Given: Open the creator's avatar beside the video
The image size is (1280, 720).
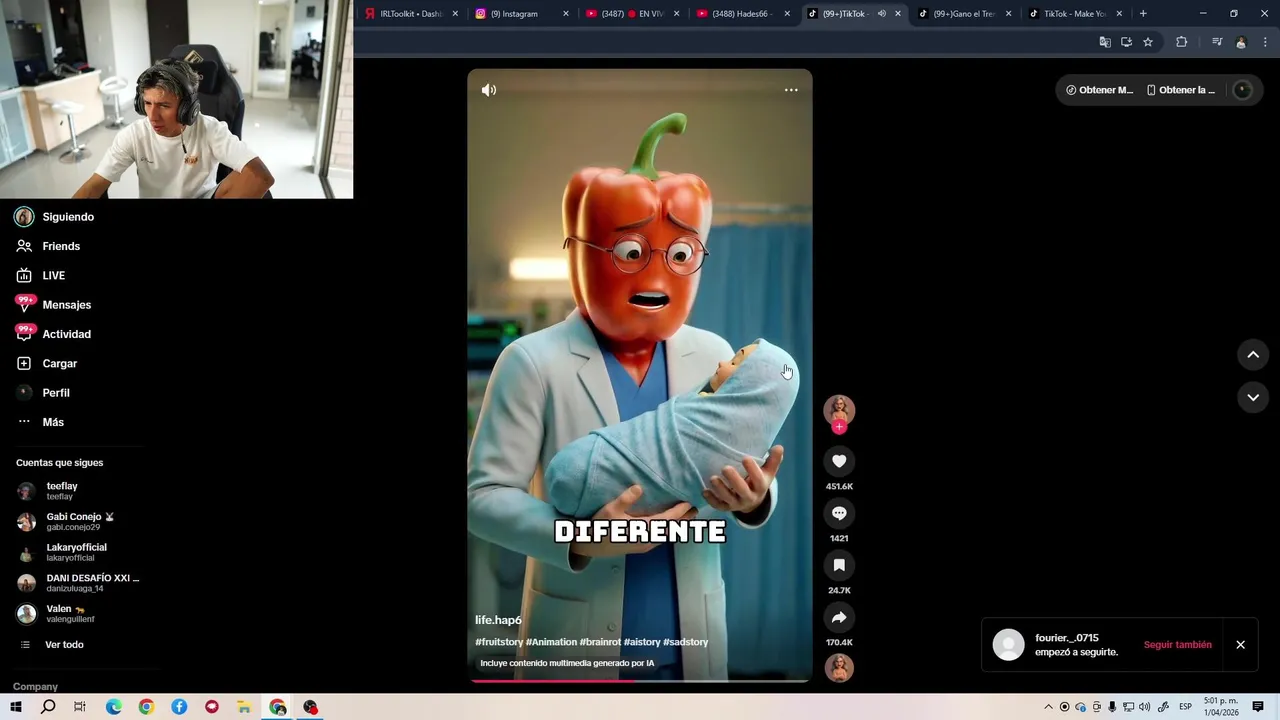Looking at the screenshot, I should (x=839, y=409).
